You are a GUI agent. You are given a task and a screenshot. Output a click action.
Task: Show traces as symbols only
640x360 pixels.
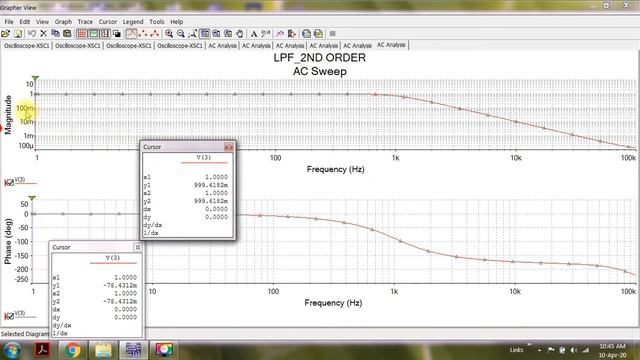143,34
